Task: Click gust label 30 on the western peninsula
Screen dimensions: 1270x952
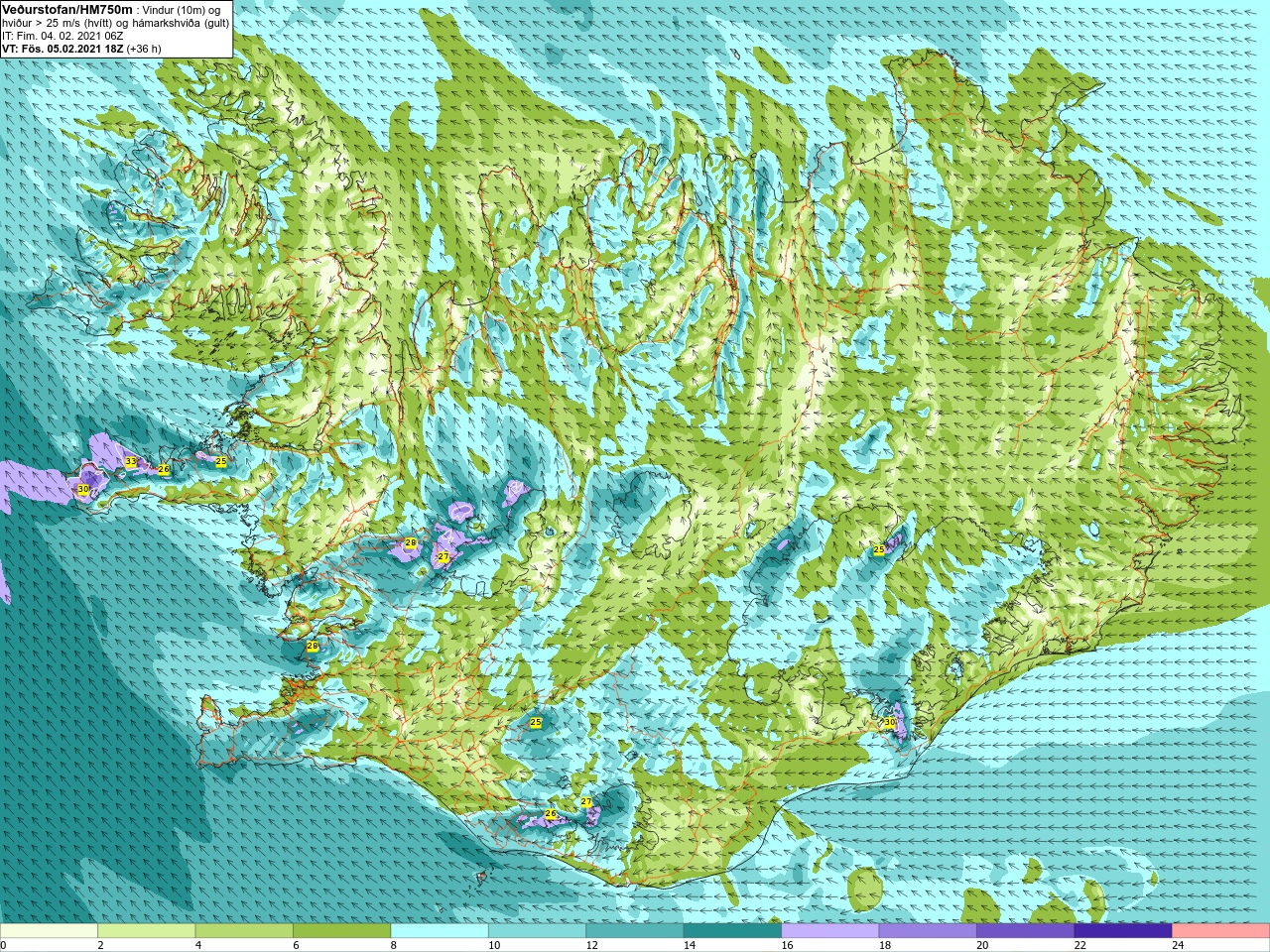Action: pos(83,489)
